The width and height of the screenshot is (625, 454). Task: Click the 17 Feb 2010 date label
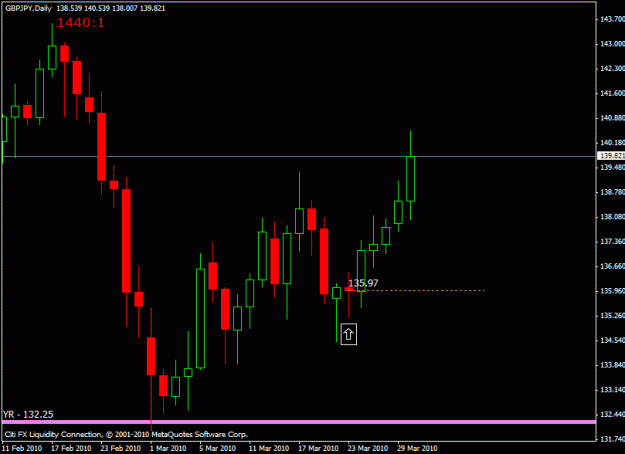click(71, 448)
